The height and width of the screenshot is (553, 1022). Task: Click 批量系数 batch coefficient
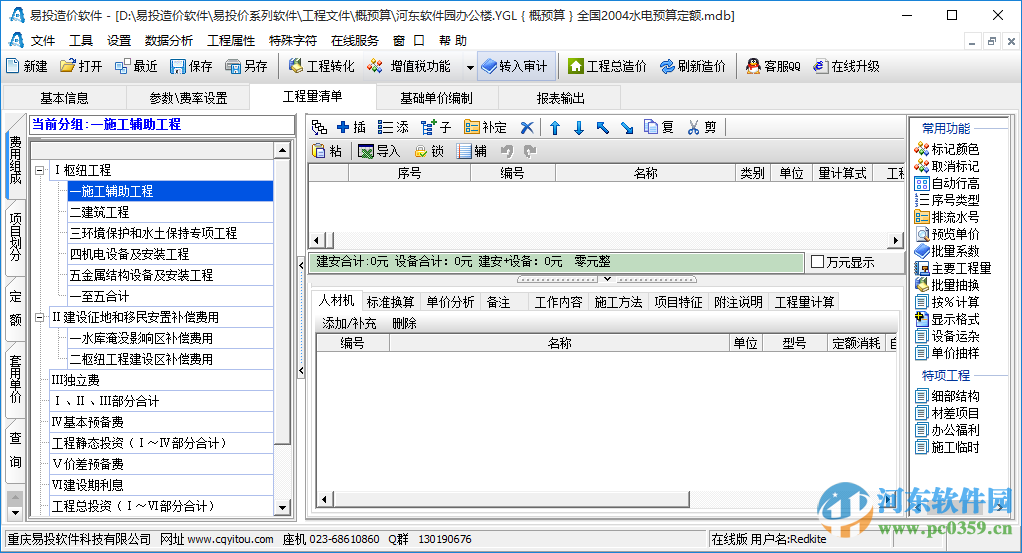pyautogui.click(x=947, y=251)
